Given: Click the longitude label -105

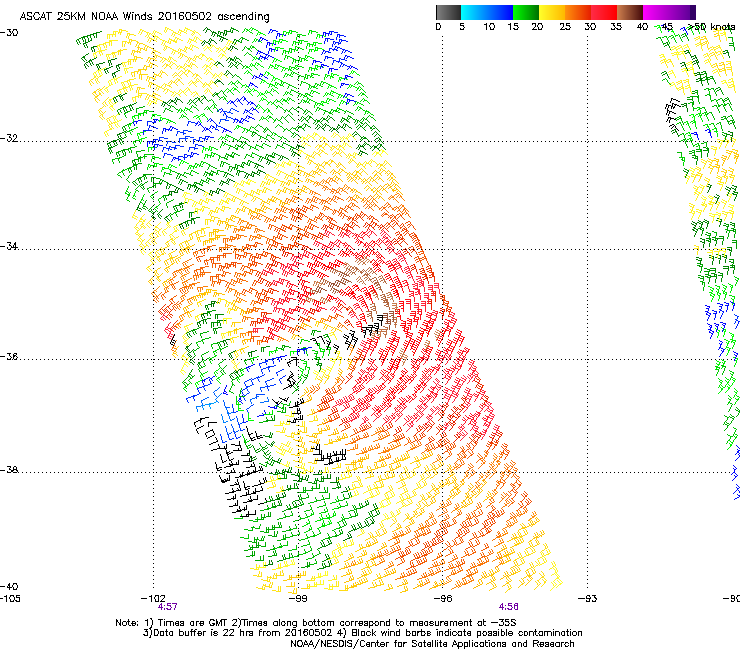Looking at the screenshot, I should (10, 599).
